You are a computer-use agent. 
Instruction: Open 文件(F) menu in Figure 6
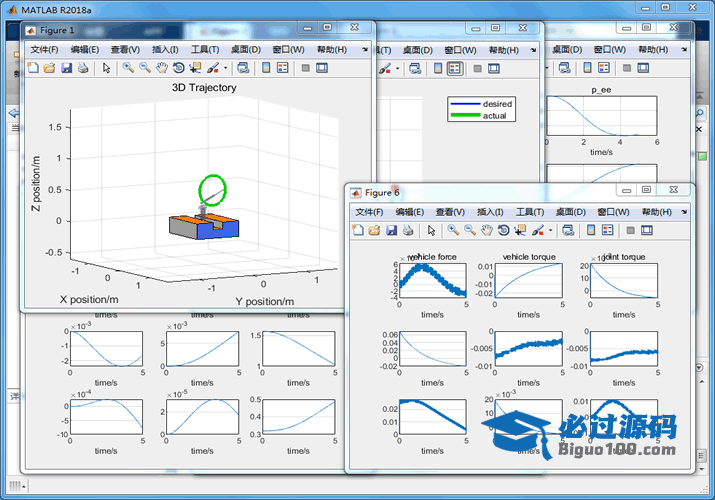[x=369, y=211]
